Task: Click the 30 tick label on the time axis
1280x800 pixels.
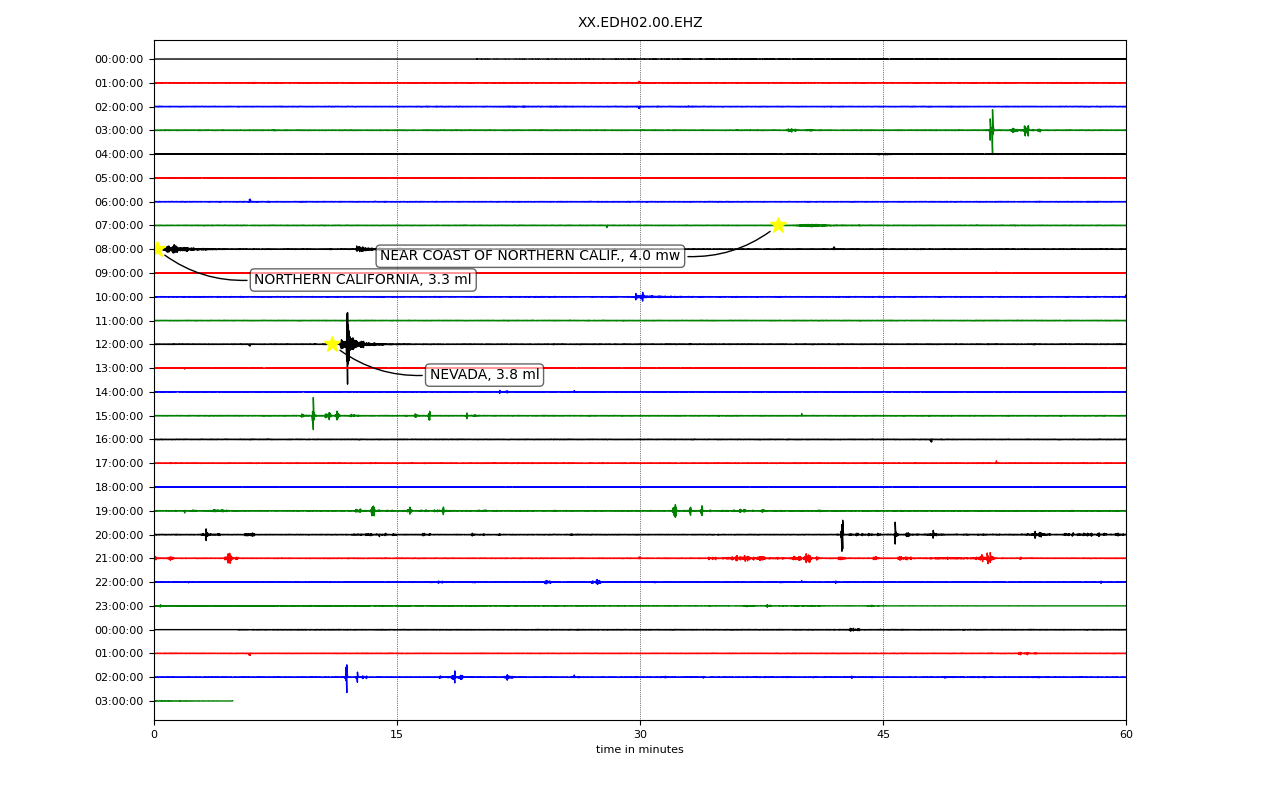Action: (640, 735)
